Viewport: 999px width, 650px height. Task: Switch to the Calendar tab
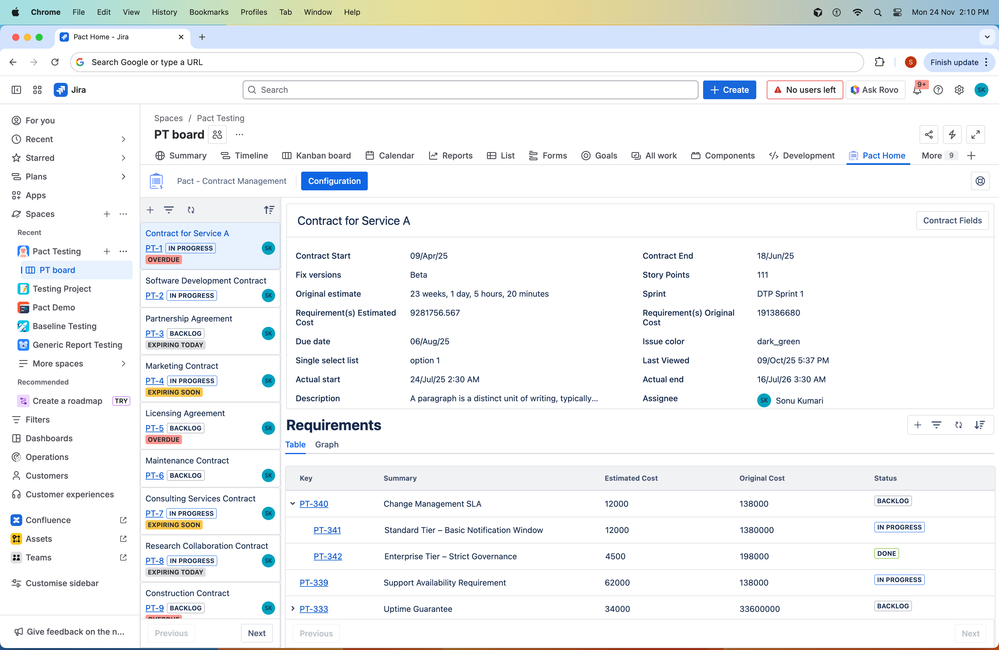[389, 155]
